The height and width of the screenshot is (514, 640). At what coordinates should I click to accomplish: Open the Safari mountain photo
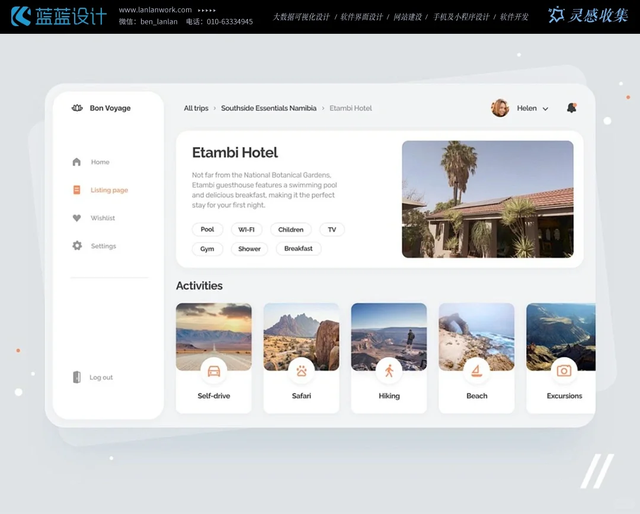point(301,336)
